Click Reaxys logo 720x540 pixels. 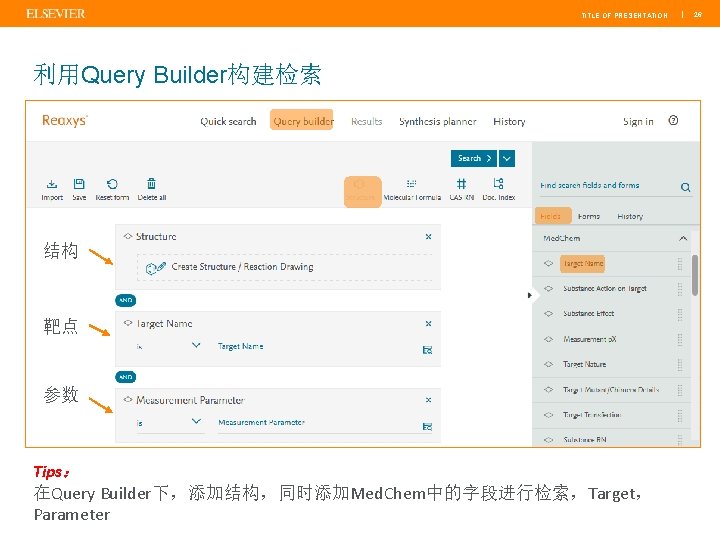click(x=65, y=120)
